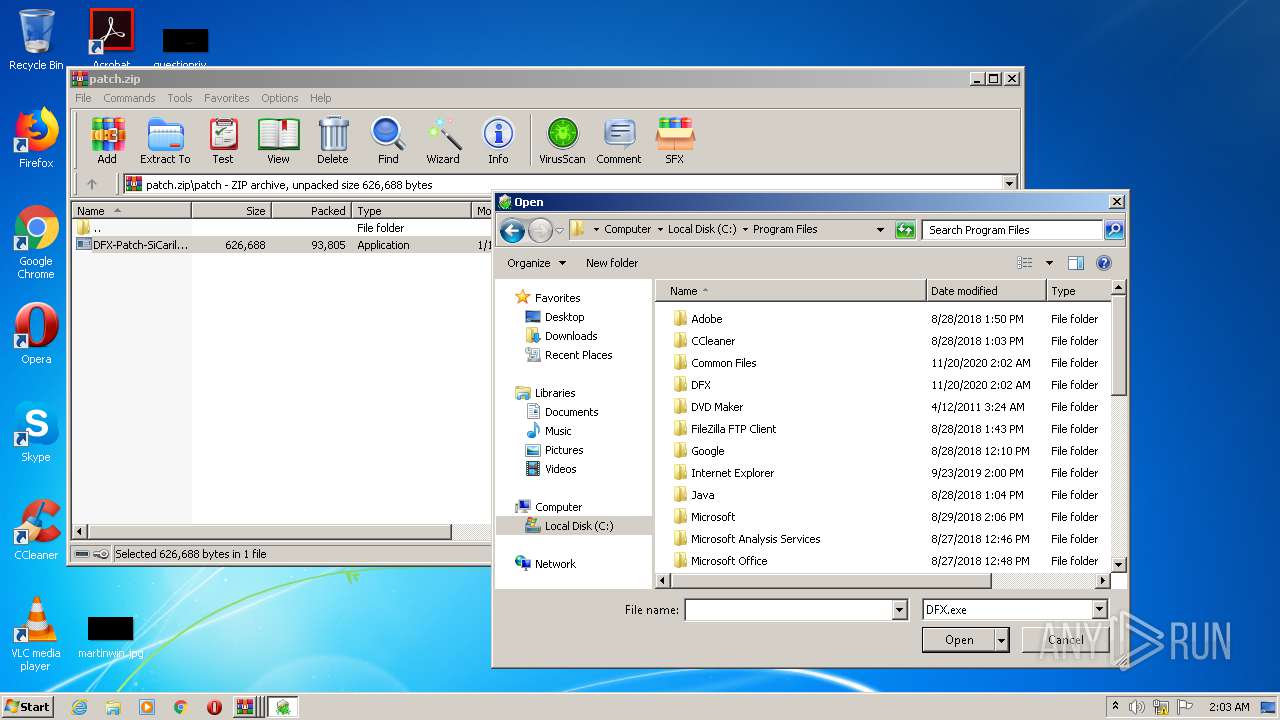Select Downloads in the navigation pane
The height and width of the screenshot is (720, 1280).
click(x=571, y=336)
